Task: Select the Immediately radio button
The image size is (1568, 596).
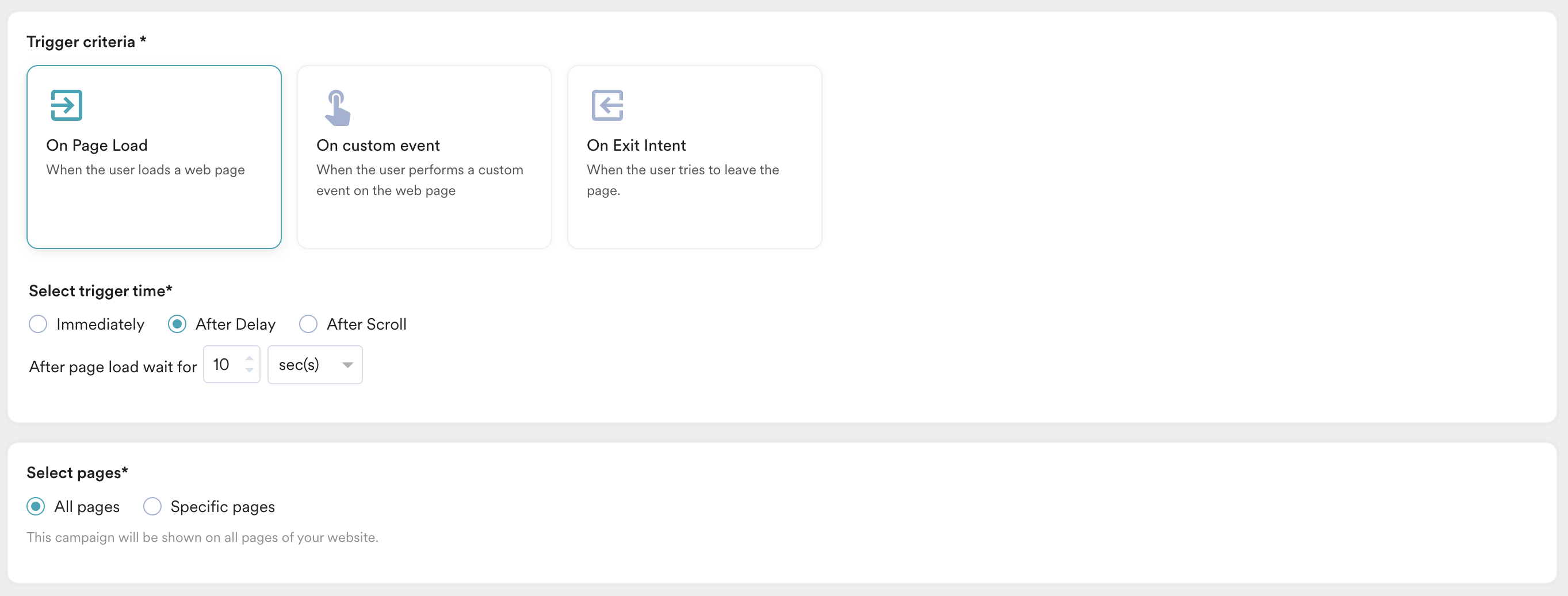Action: point(38,324)
